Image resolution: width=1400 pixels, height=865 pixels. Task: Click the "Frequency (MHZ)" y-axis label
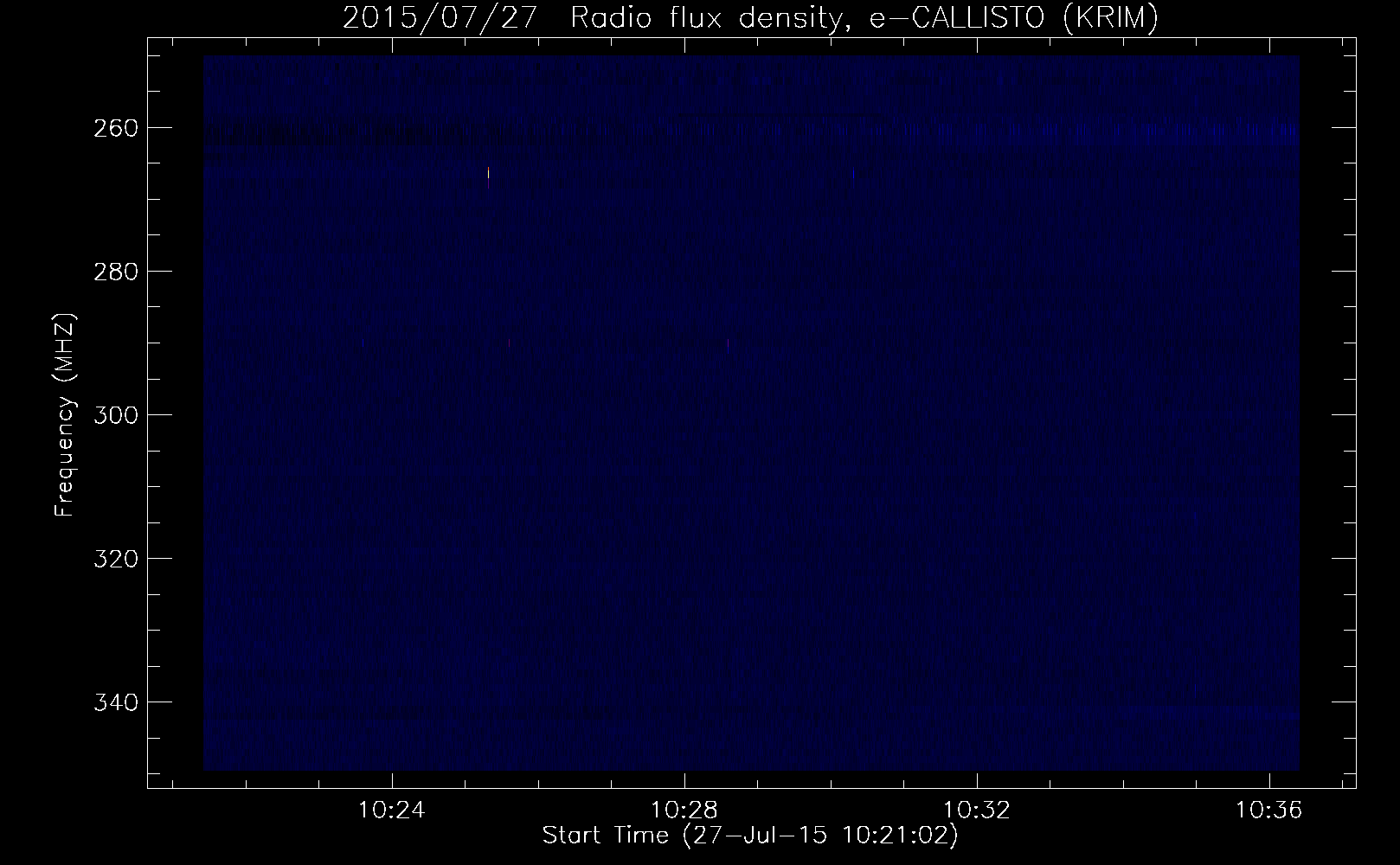65,415
